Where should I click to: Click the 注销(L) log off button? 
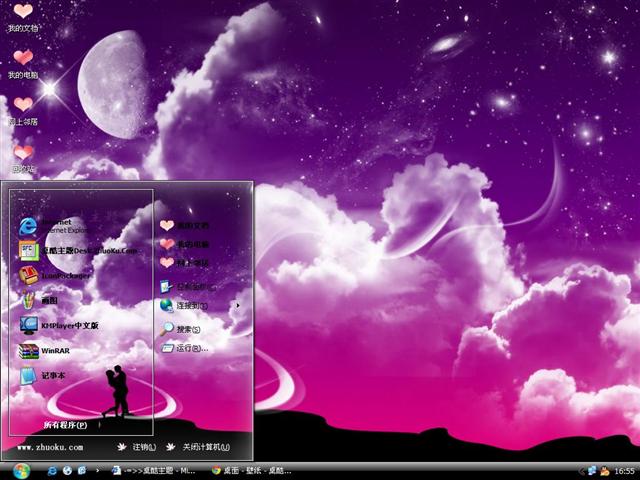coord(137,447)
